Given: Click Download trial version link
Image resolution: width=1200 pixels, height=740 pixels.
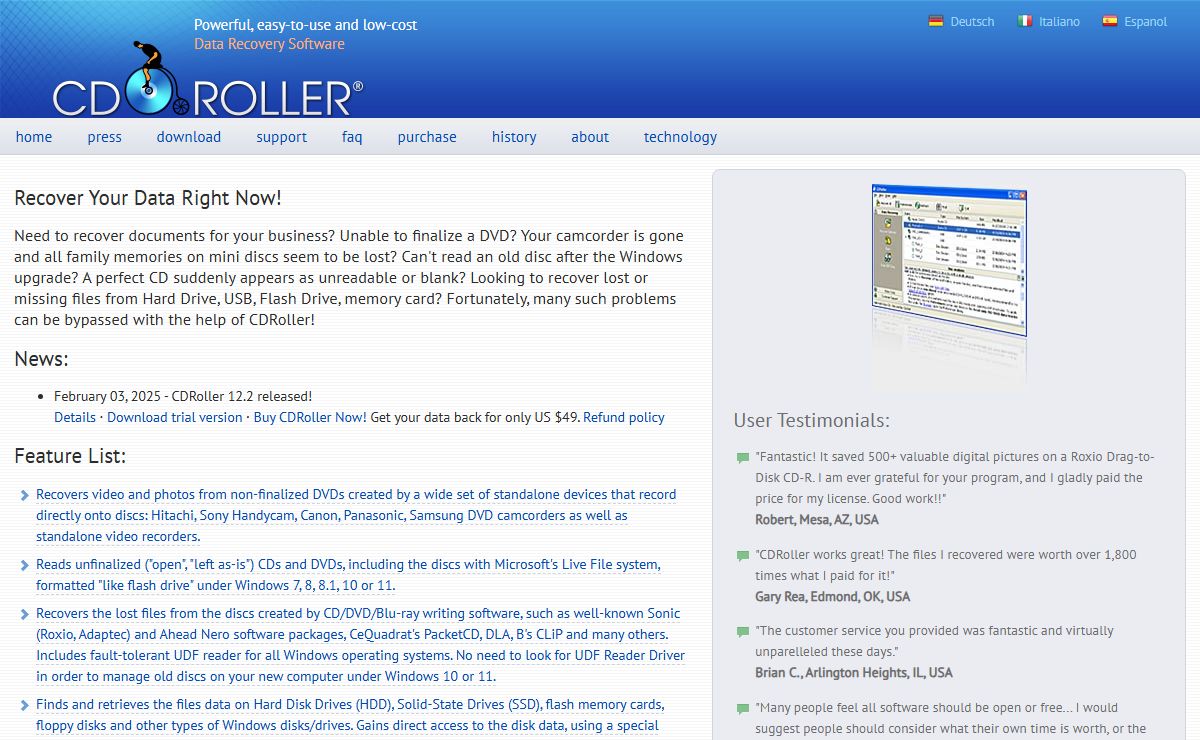Looking at the screenshot, I should tap(175, 417).
